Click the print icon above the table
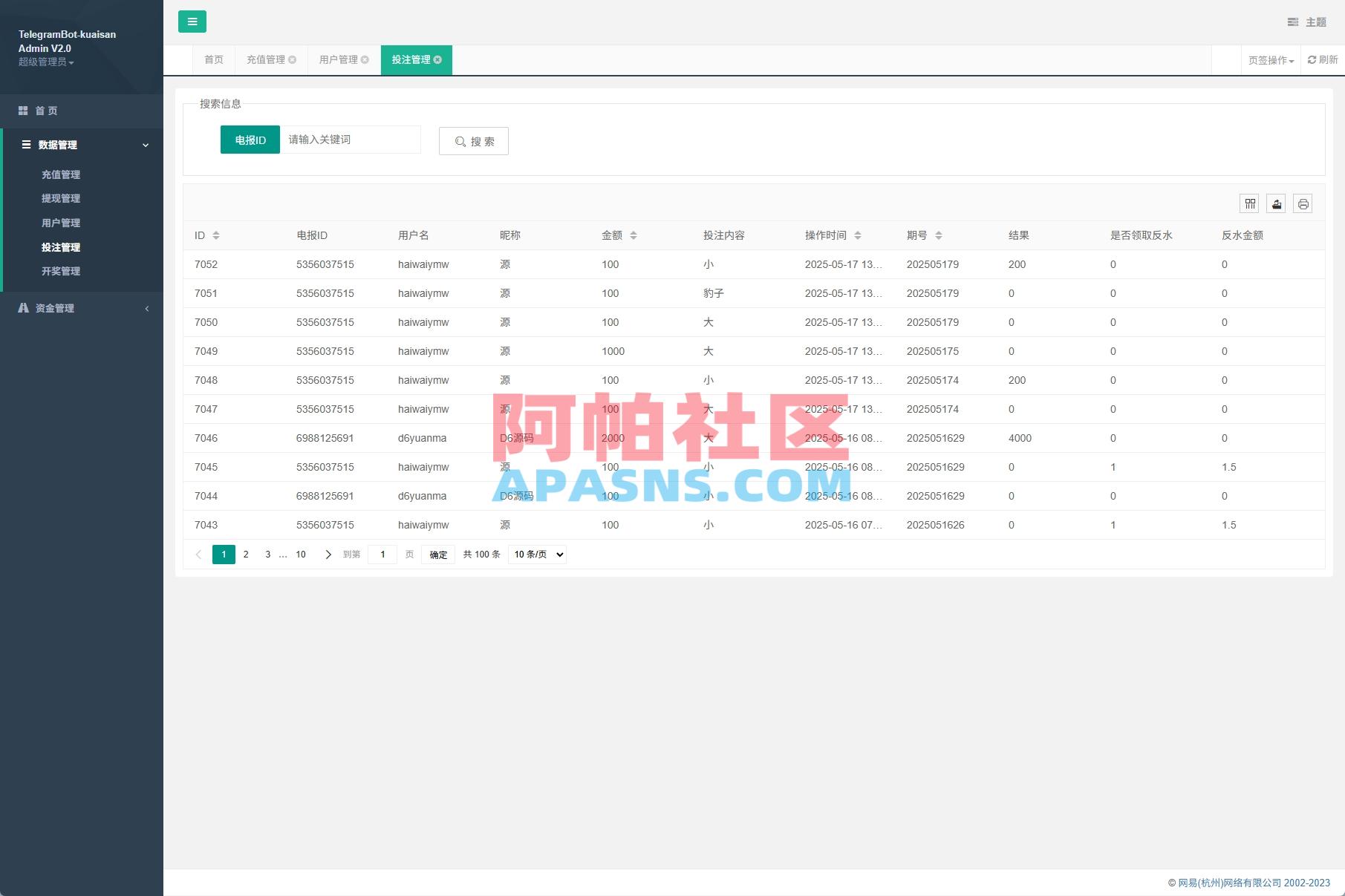The image size is (1345, 896). tap(1303, 203)
